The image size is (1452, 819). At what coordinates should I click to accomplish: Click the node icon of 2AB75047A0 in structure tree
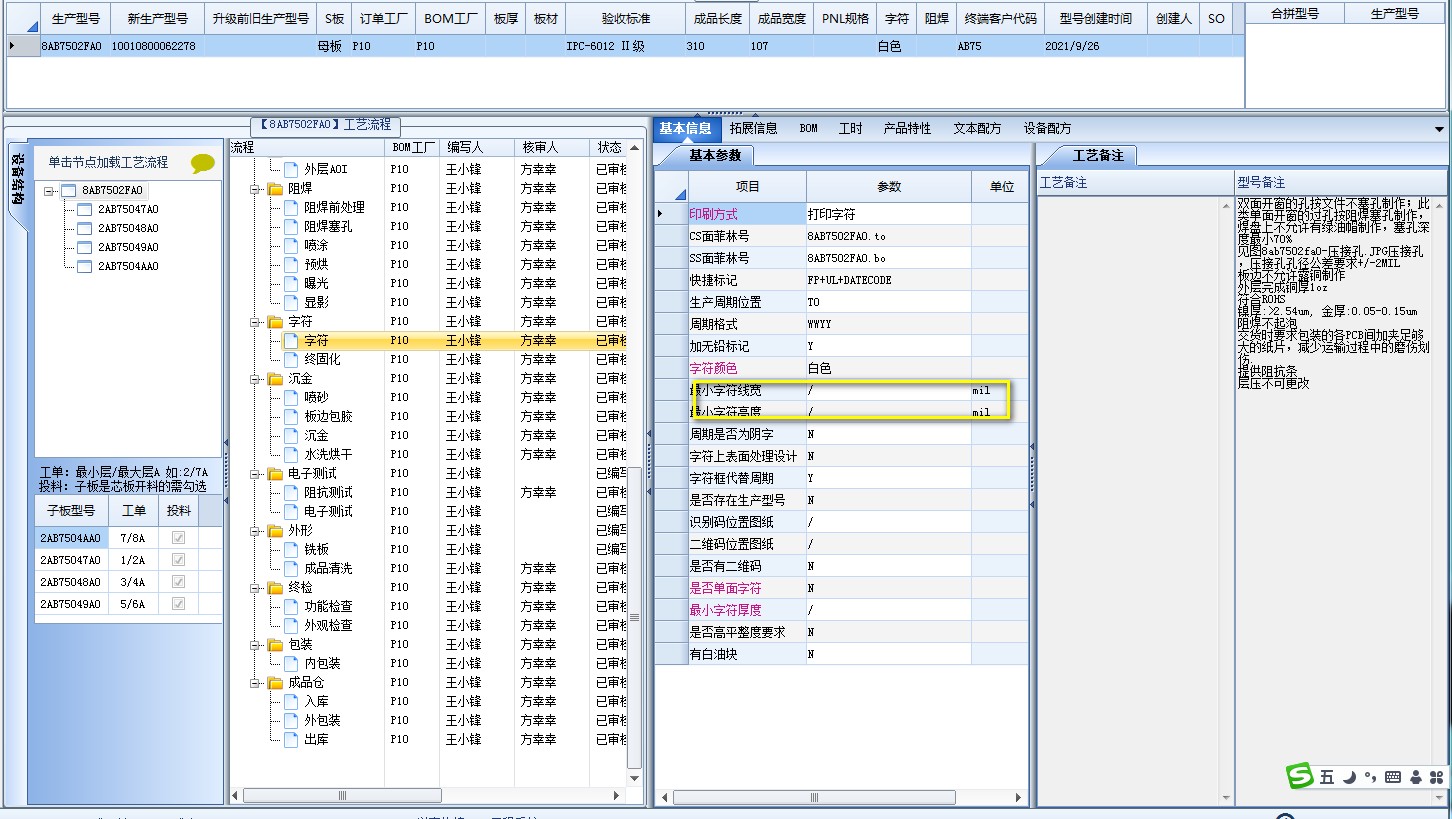click(85, 210)
